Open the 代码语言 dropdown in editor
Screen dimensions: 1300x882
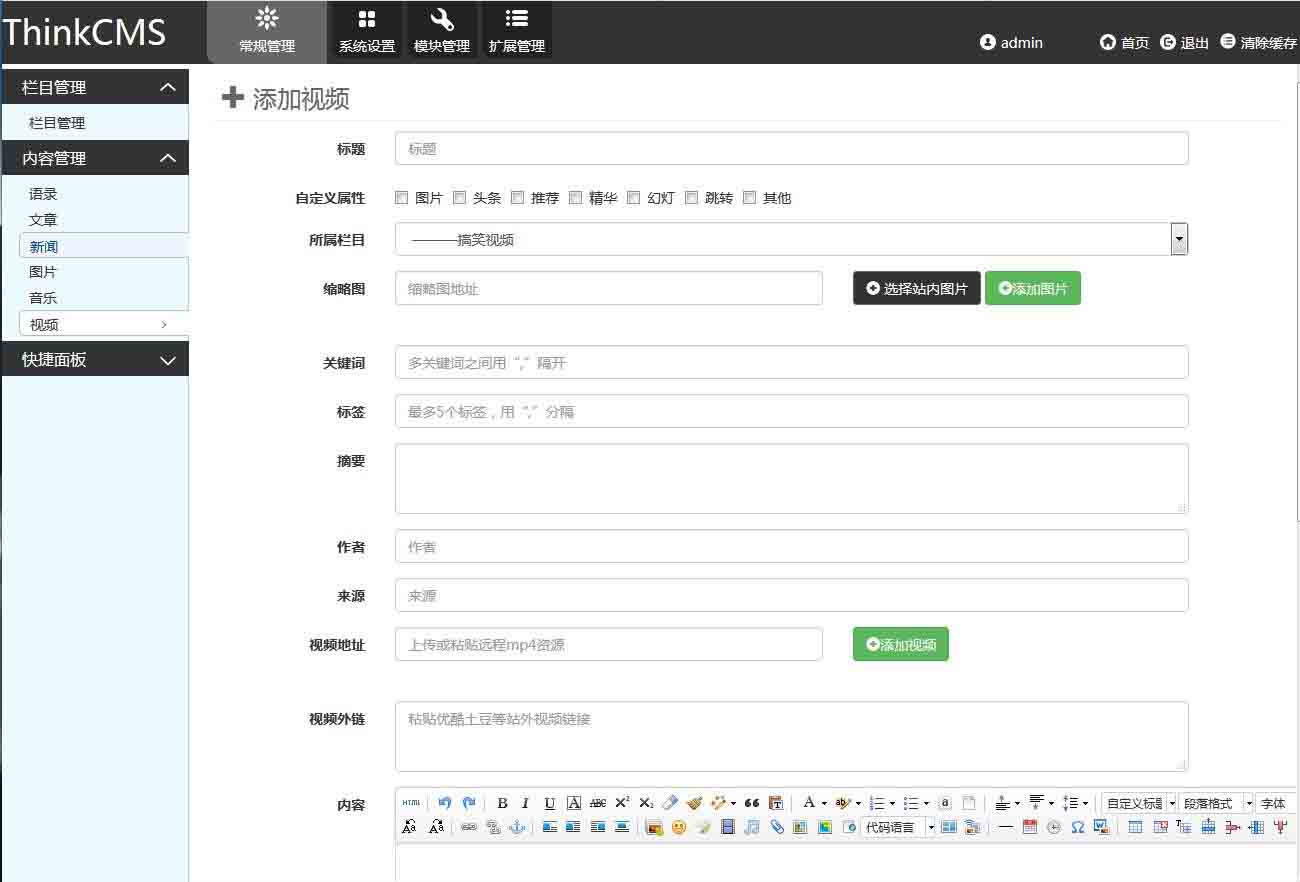[x=930, y=827]
